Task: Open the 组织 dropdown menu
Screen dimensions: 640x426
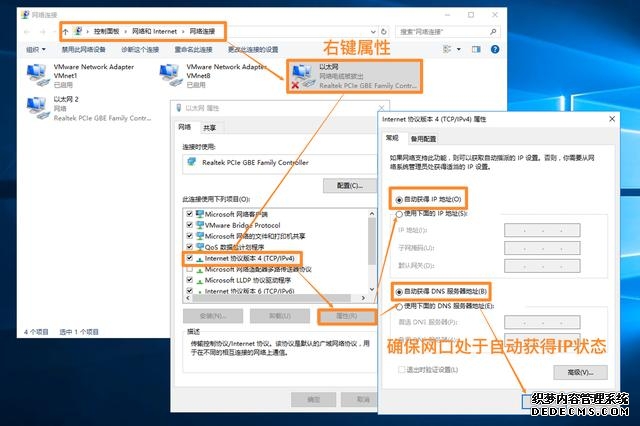Action: (36, 49)
